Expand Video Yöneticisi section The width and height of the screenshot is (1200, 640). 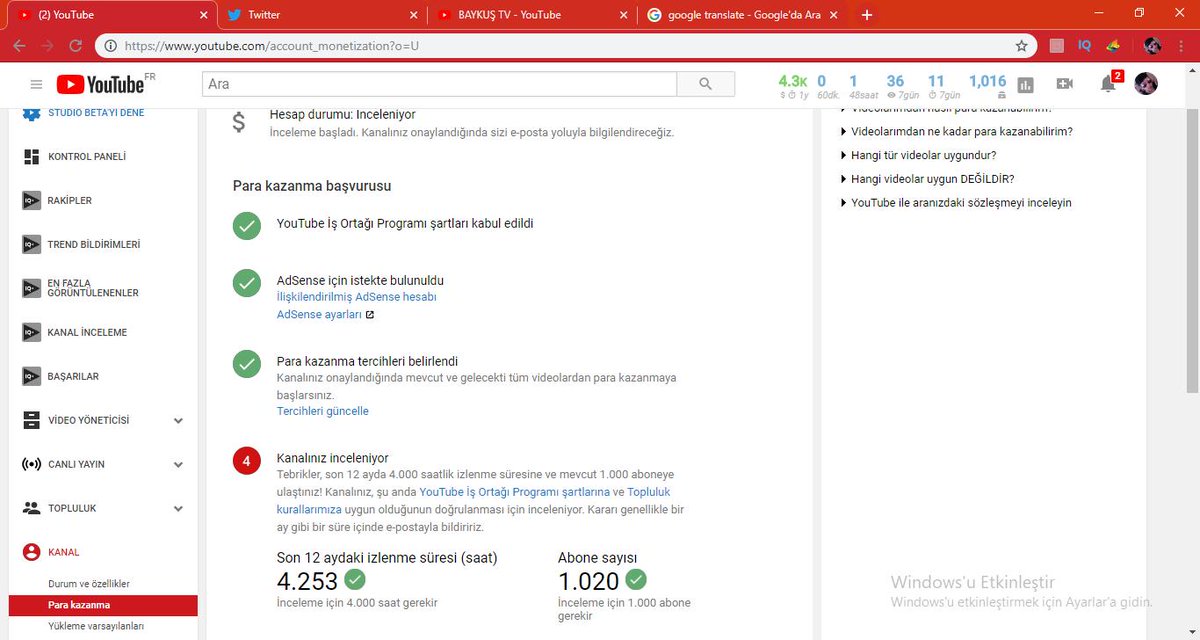[x=103, y=421]
